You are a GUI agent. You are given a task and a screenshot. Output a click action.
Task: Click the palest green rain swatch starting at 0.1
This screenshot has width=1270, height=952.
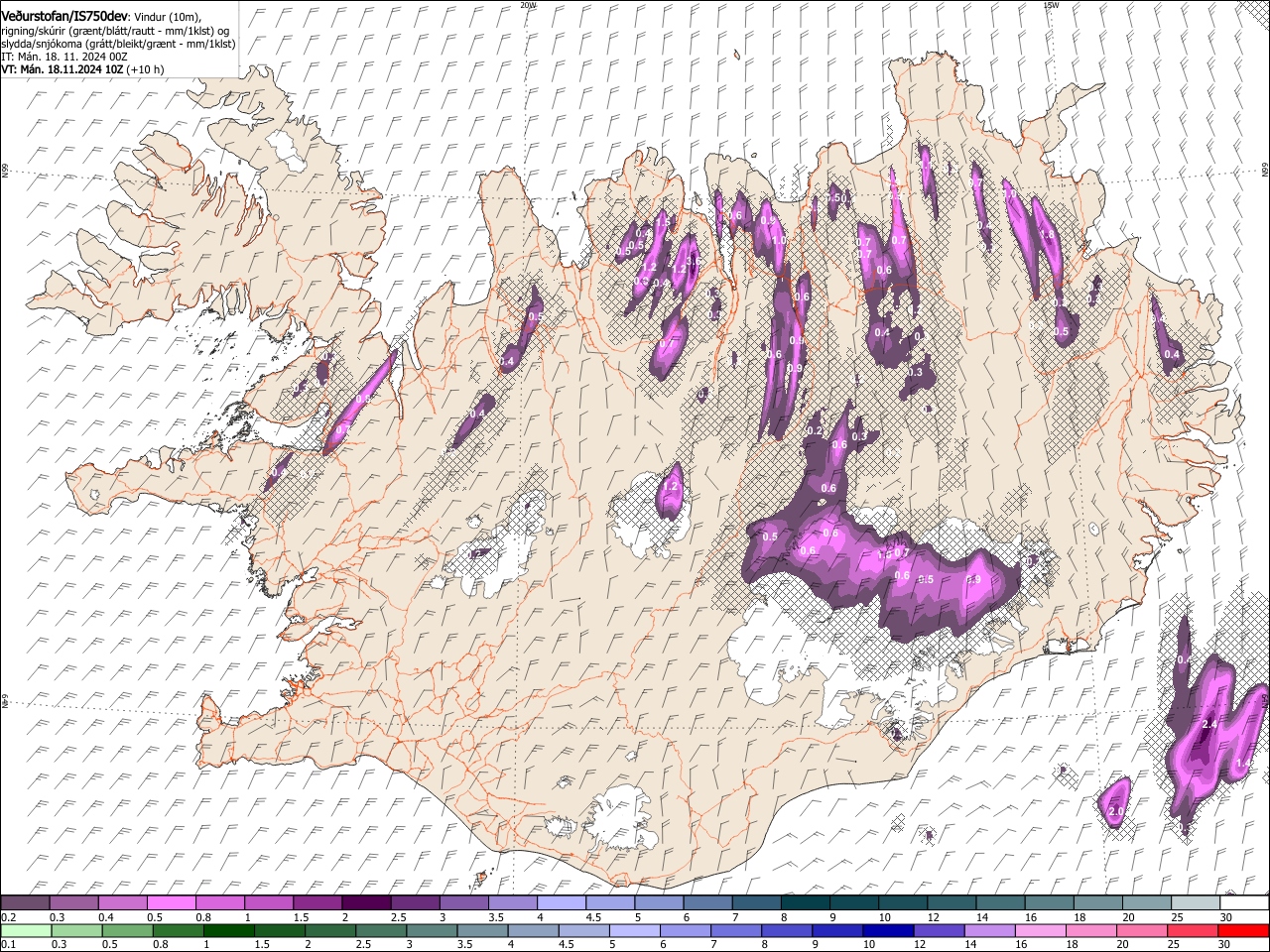click(26, 930)
